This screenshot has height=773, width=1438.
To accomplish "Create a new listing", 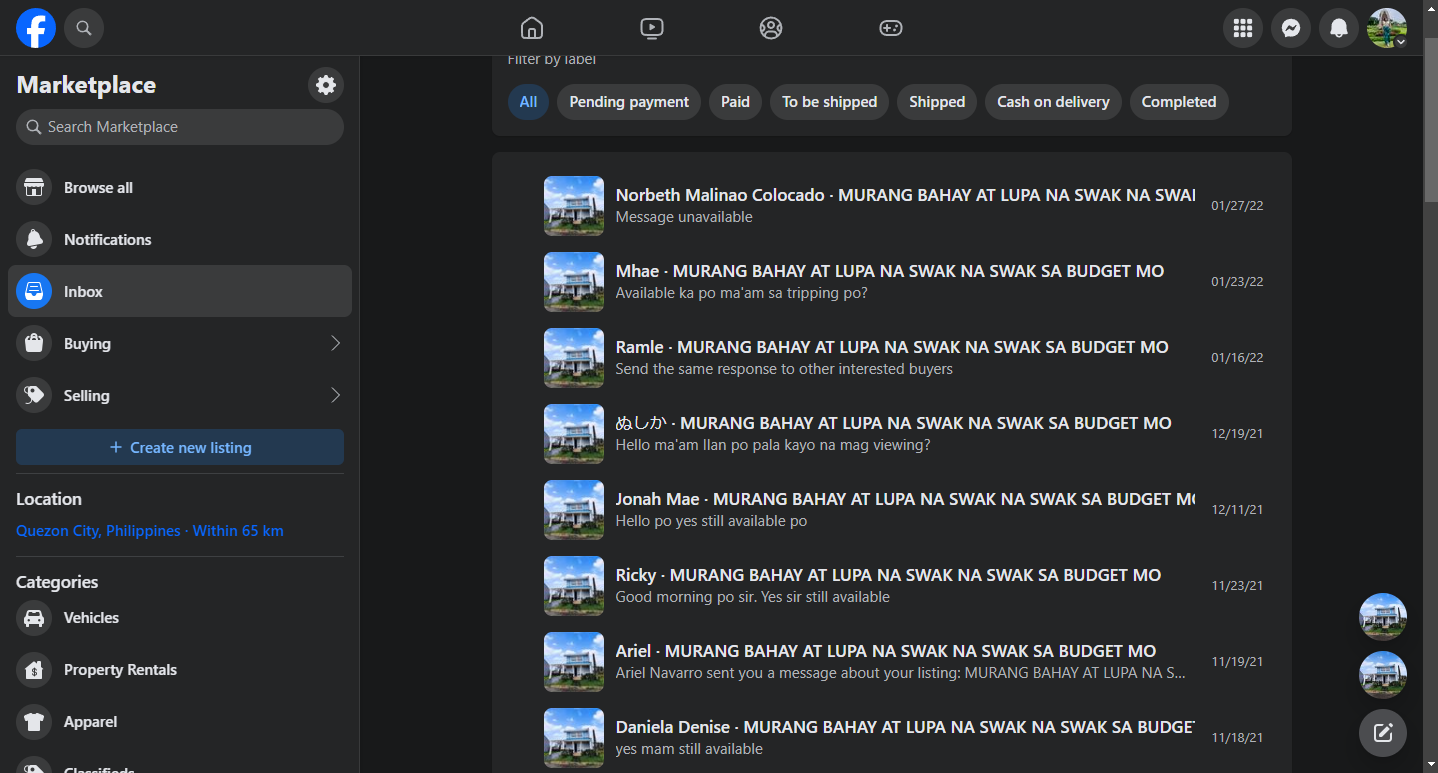I will click(x=180, y=447).
